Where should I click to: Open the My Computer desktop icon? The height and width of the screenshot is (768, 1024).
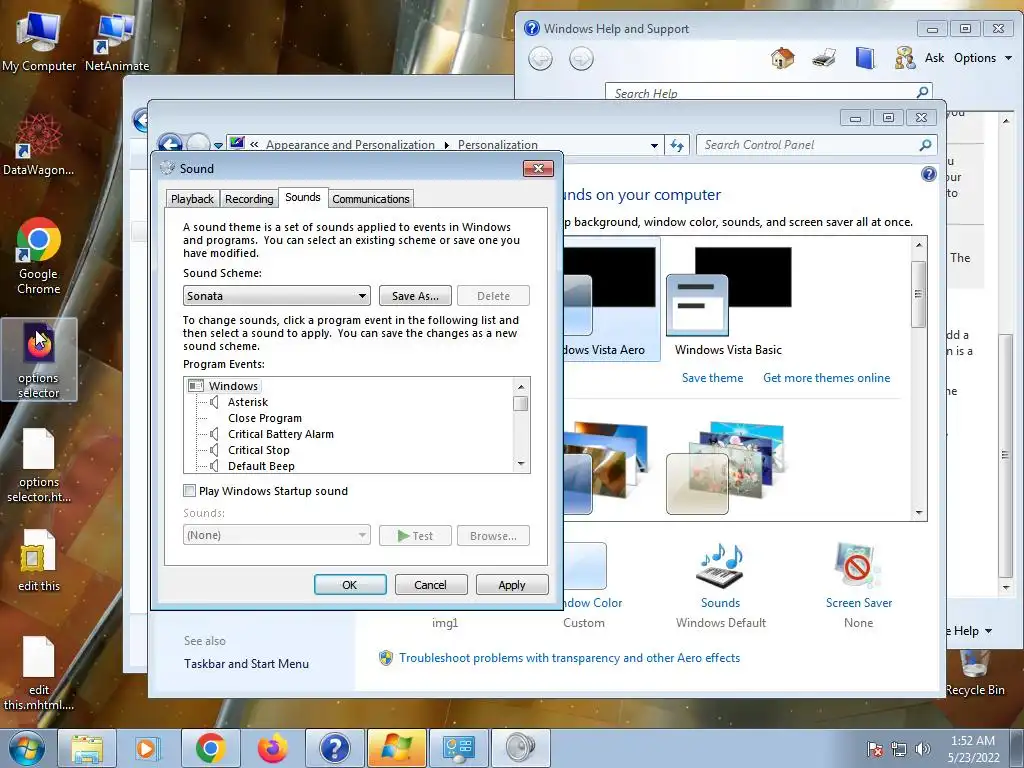tap(39, 43)
